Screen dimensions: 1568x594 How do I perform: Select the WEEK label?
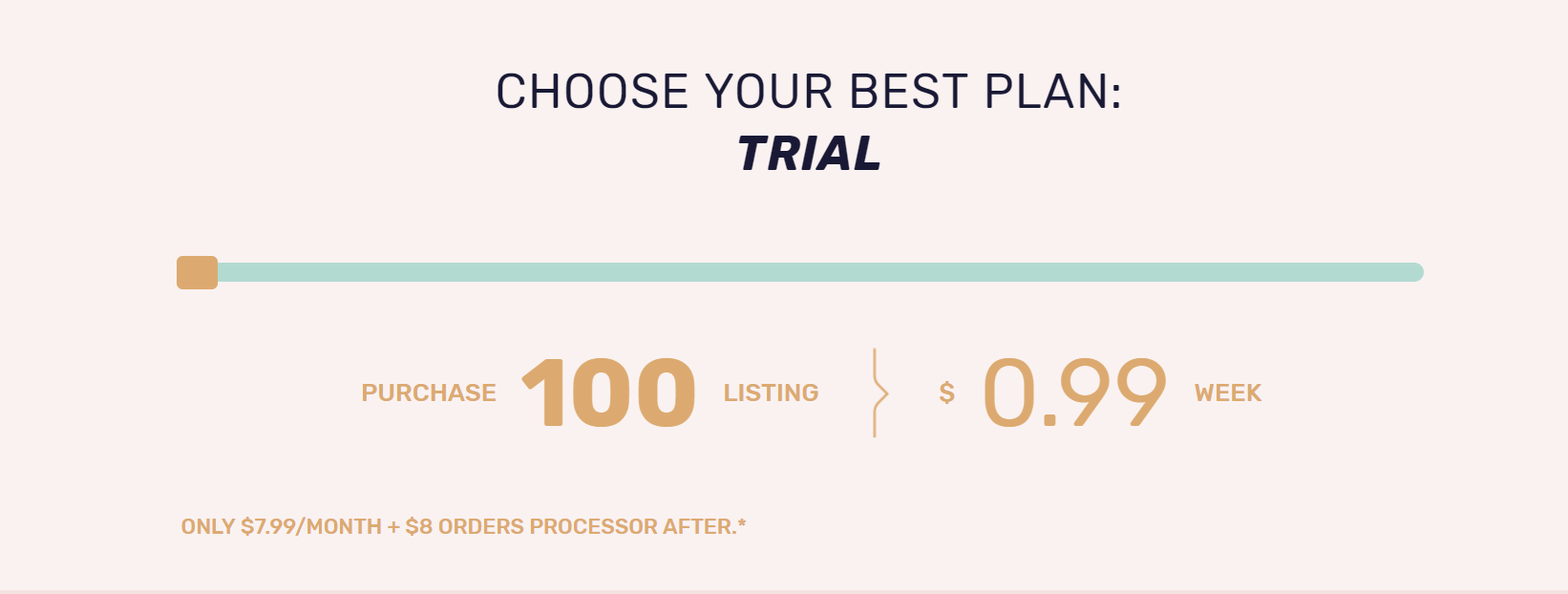tap(1228, 392)
